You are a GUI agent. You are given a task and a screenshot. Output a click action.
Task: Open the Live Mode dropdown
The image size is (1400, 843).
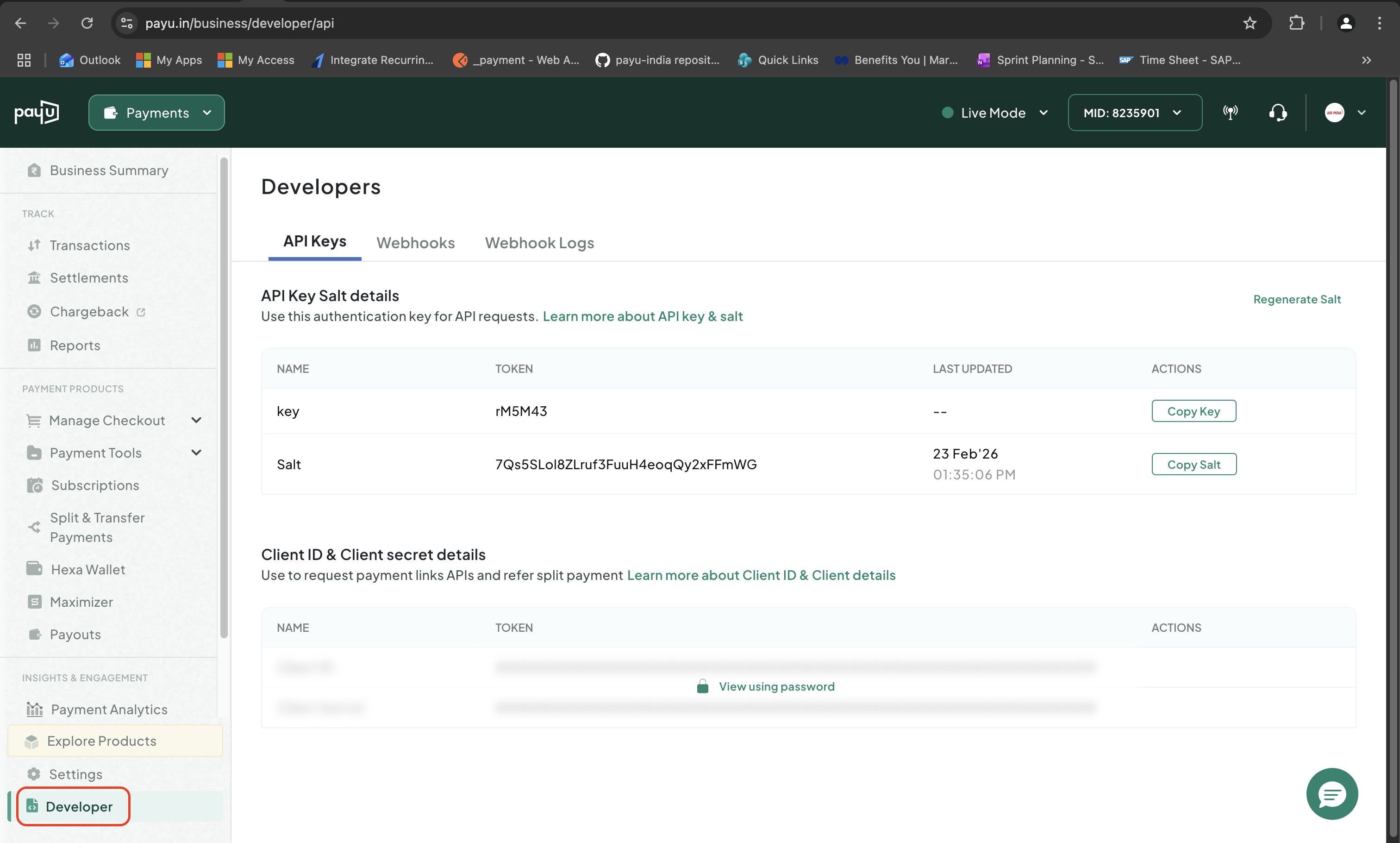point(994,113)
